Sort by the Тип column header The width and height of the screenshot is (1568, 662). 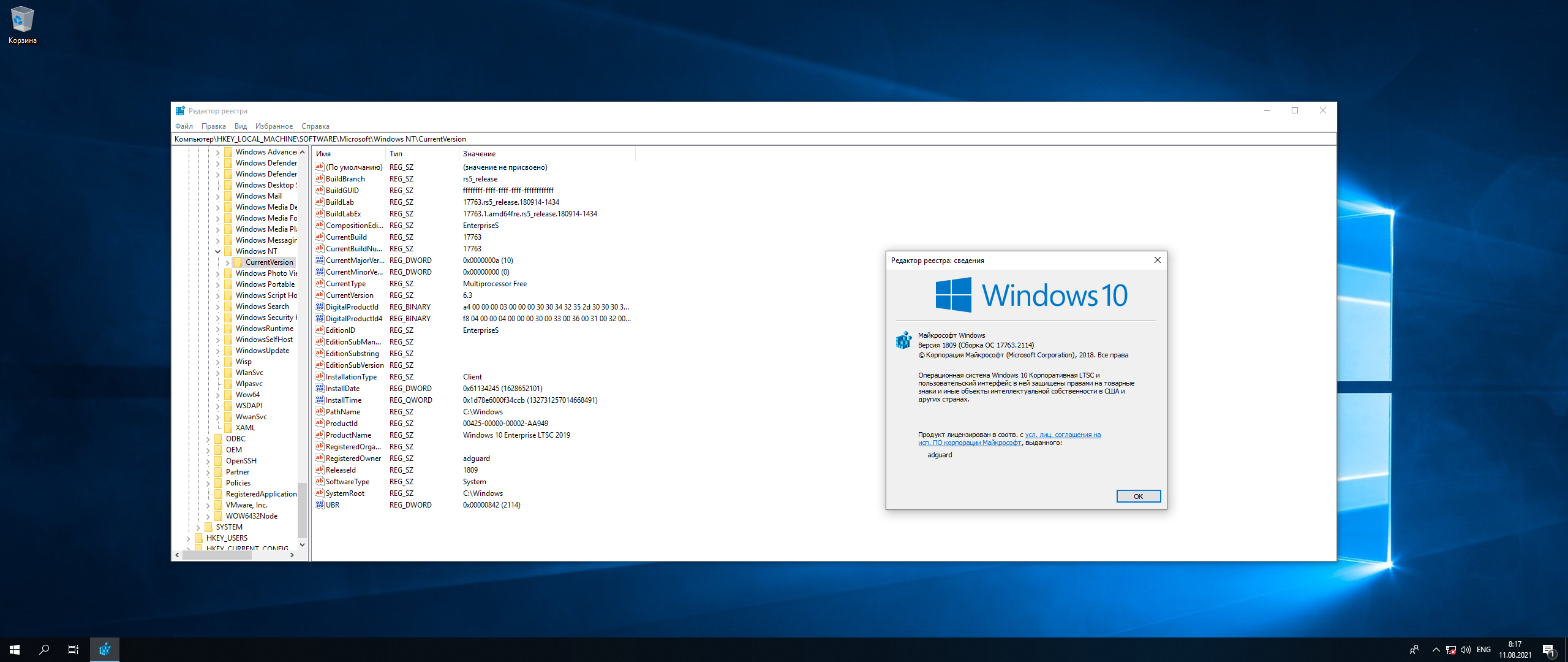(422, 154)
